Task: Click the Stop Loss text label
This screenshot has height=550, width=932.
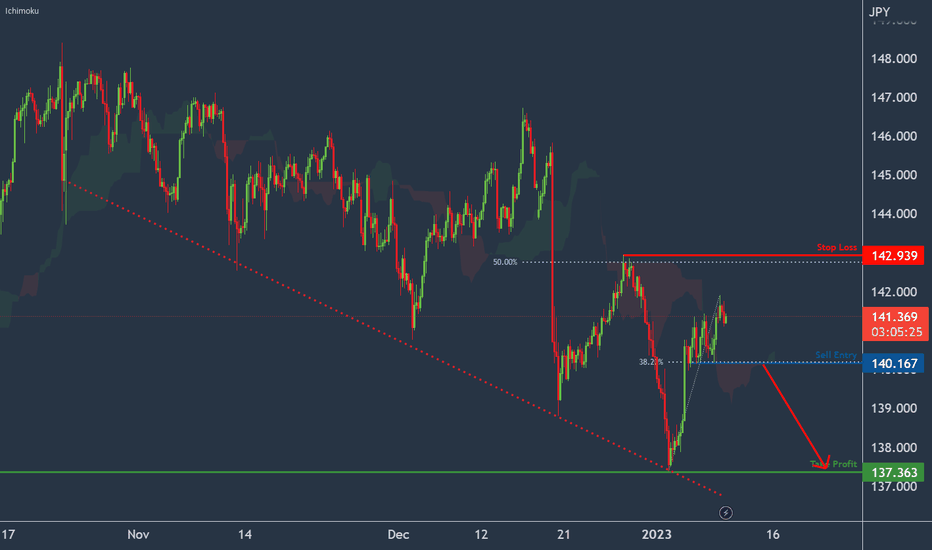Action: (837, 247)
